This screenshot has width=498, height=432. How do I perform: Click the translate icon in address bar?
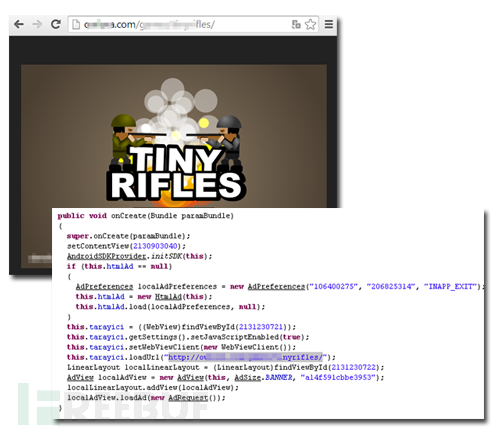tap(296, 24)
